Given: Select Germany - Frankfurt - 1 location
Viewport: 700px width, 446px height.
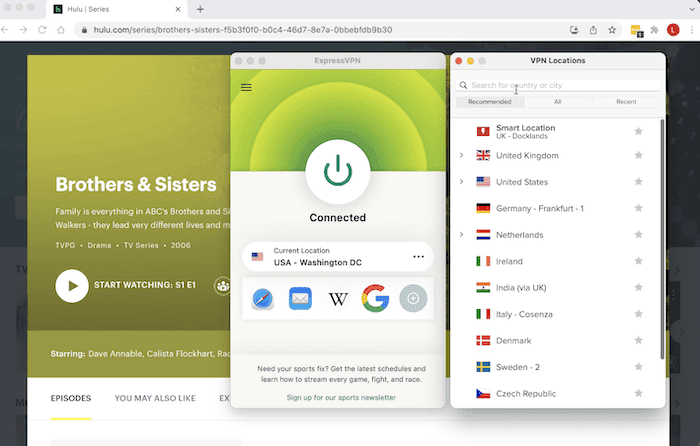Looking at the screenshot, I should (x=554, y=208).
